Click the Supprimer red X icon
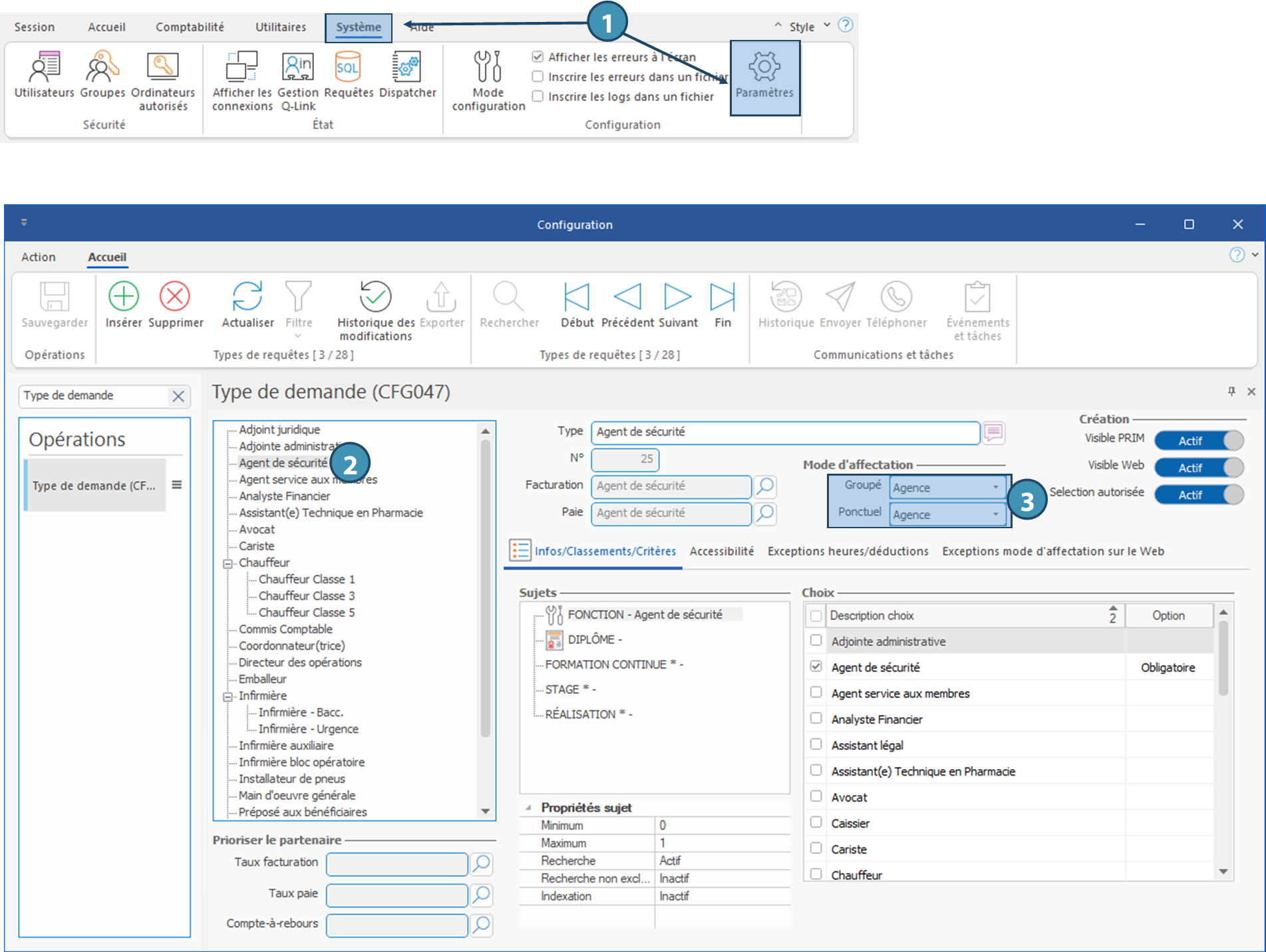Viewport: 1266px width, 952px height. [175, 297]
